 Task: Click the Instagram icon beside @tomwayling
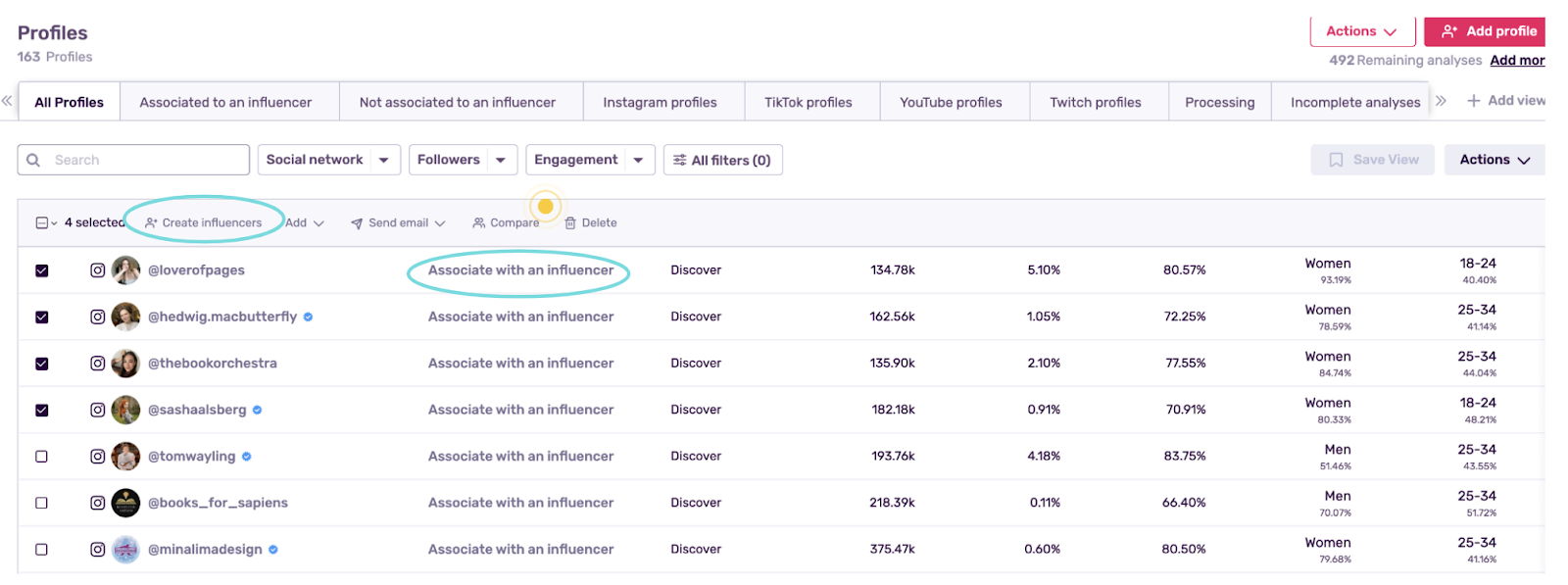(x=98, y=457)
